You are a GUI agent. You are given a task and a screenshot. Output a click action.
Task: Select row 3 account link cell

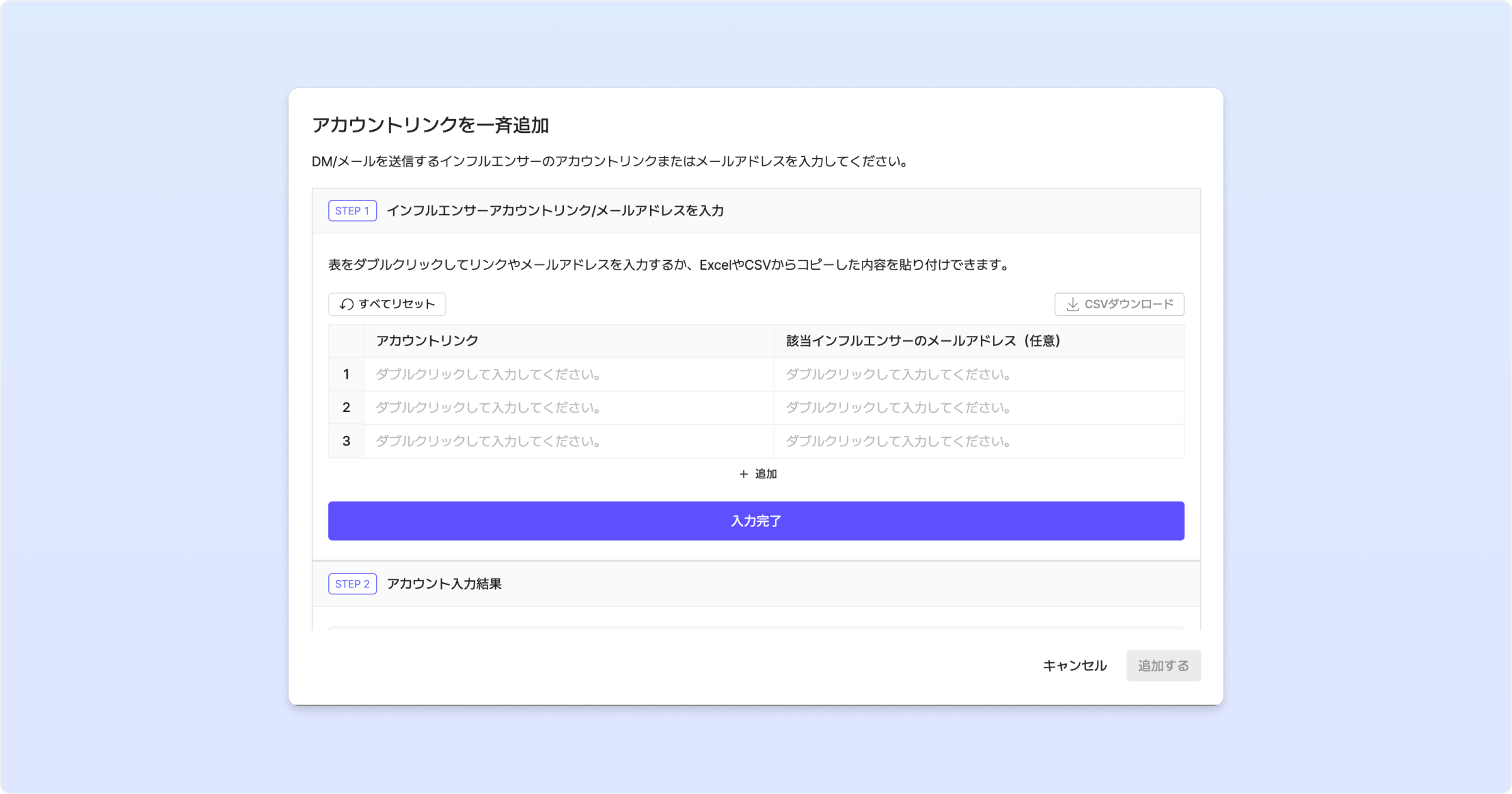click(568, 441)
